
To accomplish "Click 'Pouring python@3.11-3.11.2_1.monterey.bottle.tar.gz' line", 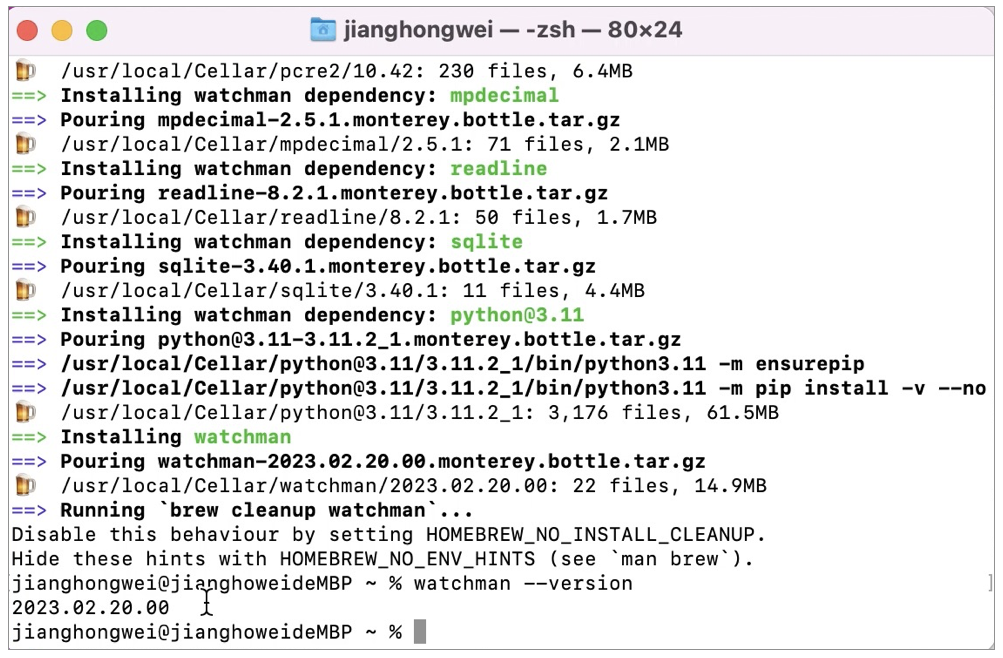I will pyautogui.click(x=370, y=339).
